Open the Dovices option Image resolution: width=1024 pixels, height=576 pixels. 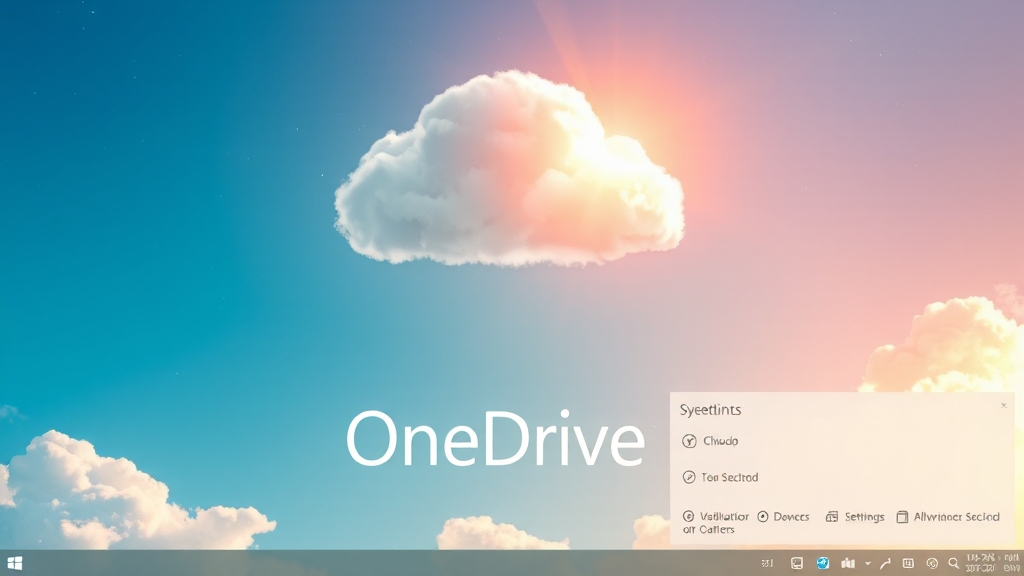pos(791,517)
